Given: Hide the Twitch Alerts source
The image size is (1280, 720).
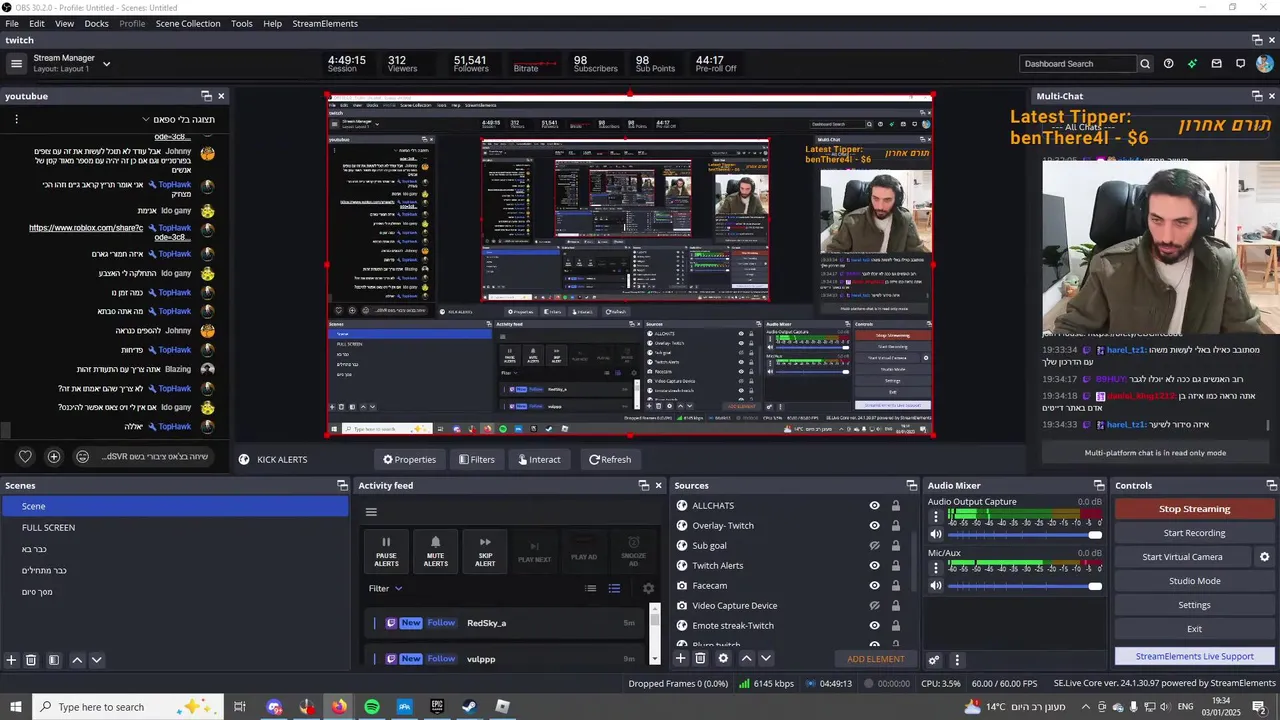Looking at the screenshot, I should coord(875,566).
